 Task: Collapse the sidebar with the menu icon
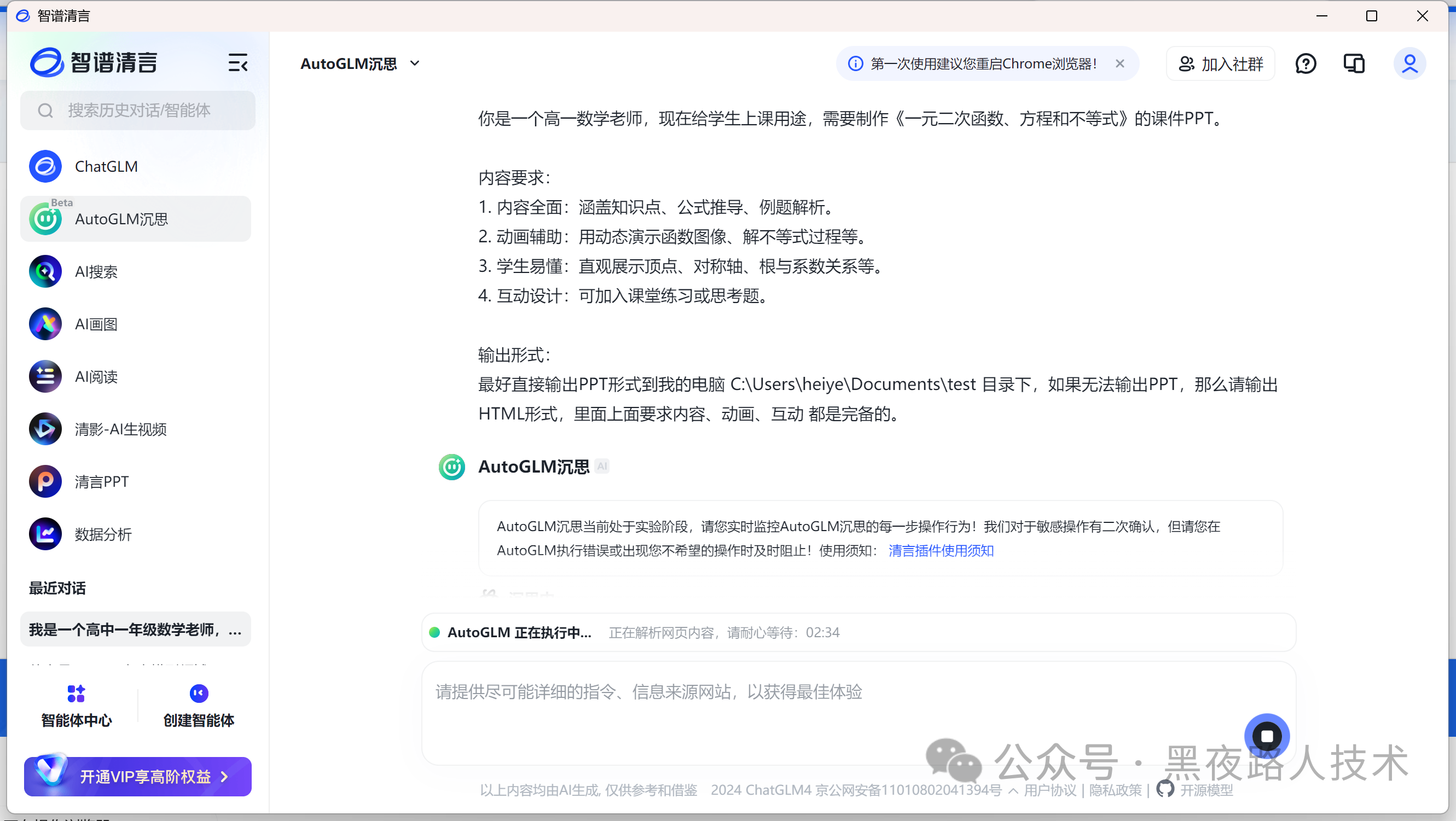pyautogui.click(x=237, y=63)
